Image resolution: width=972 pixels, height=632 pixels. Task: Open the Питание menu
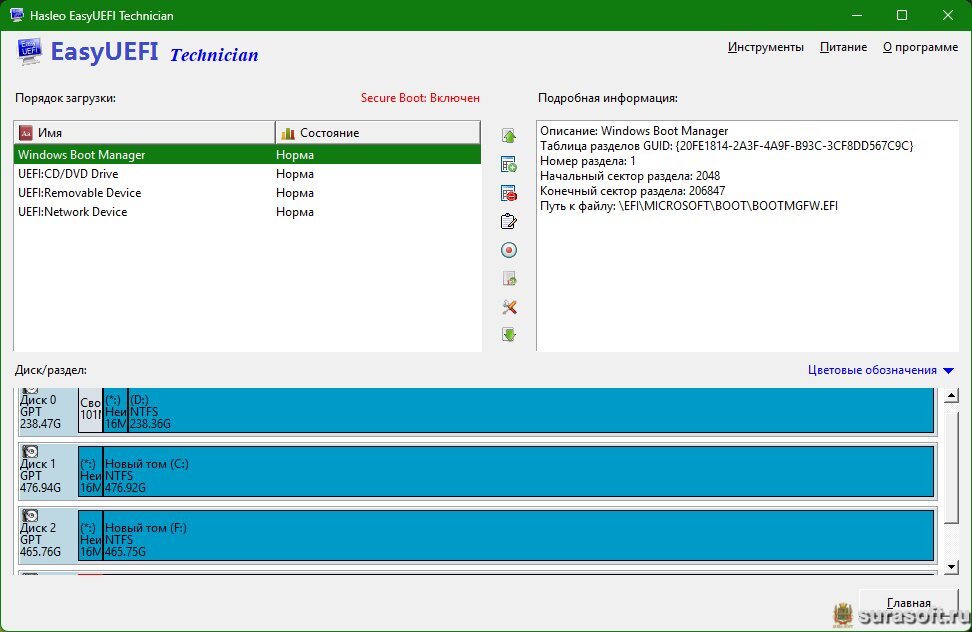pyautogui.click(x=843, y=47)
